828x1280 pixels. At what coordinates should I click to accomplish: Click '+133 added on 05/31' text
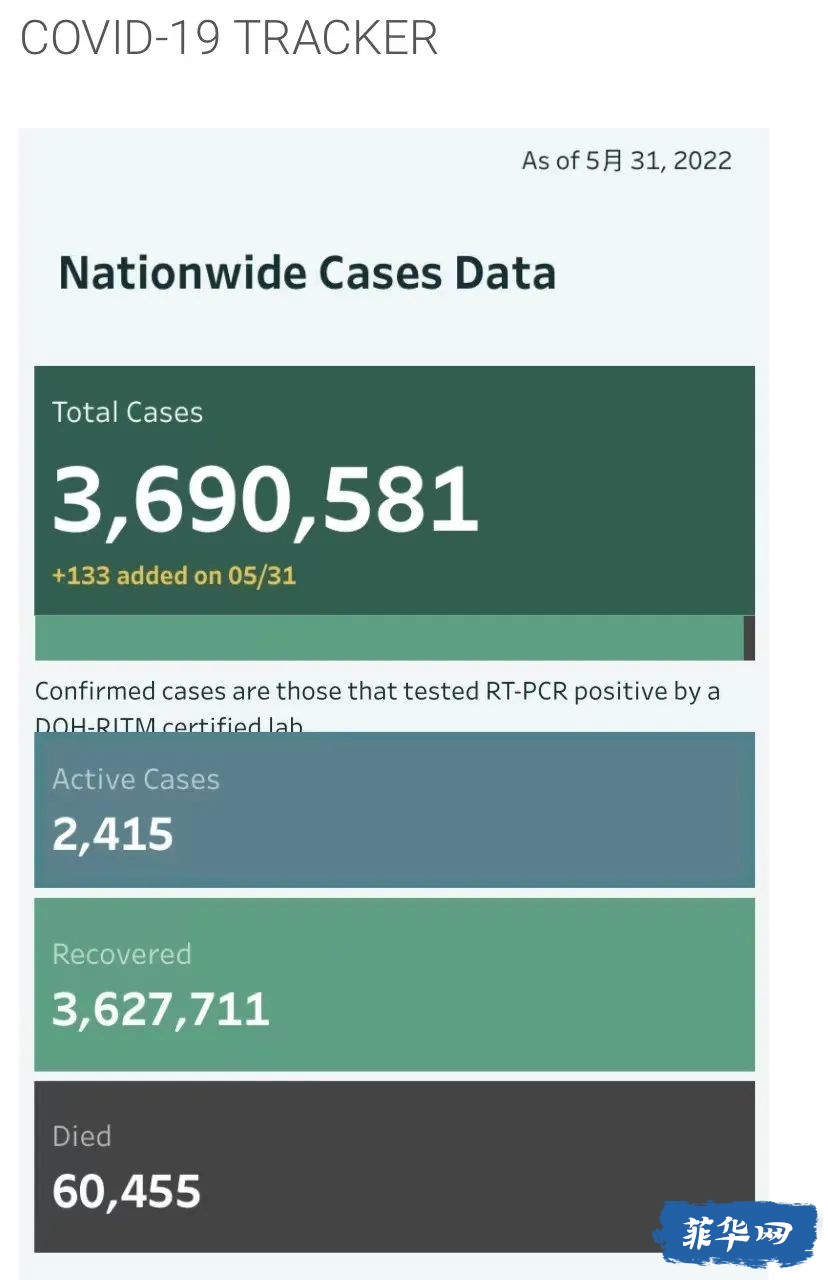click(x=174, y=576)
